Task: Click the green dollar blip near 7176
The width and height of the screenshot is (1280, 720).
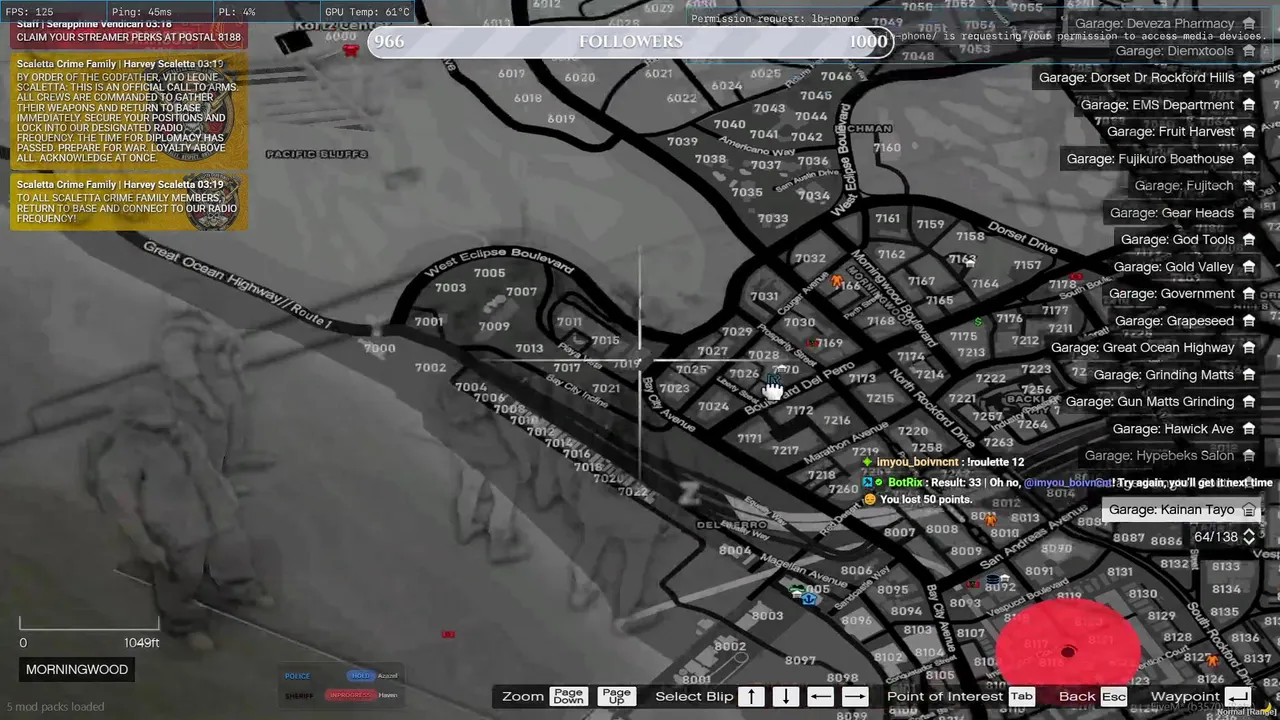Action: tap(979, 321)
